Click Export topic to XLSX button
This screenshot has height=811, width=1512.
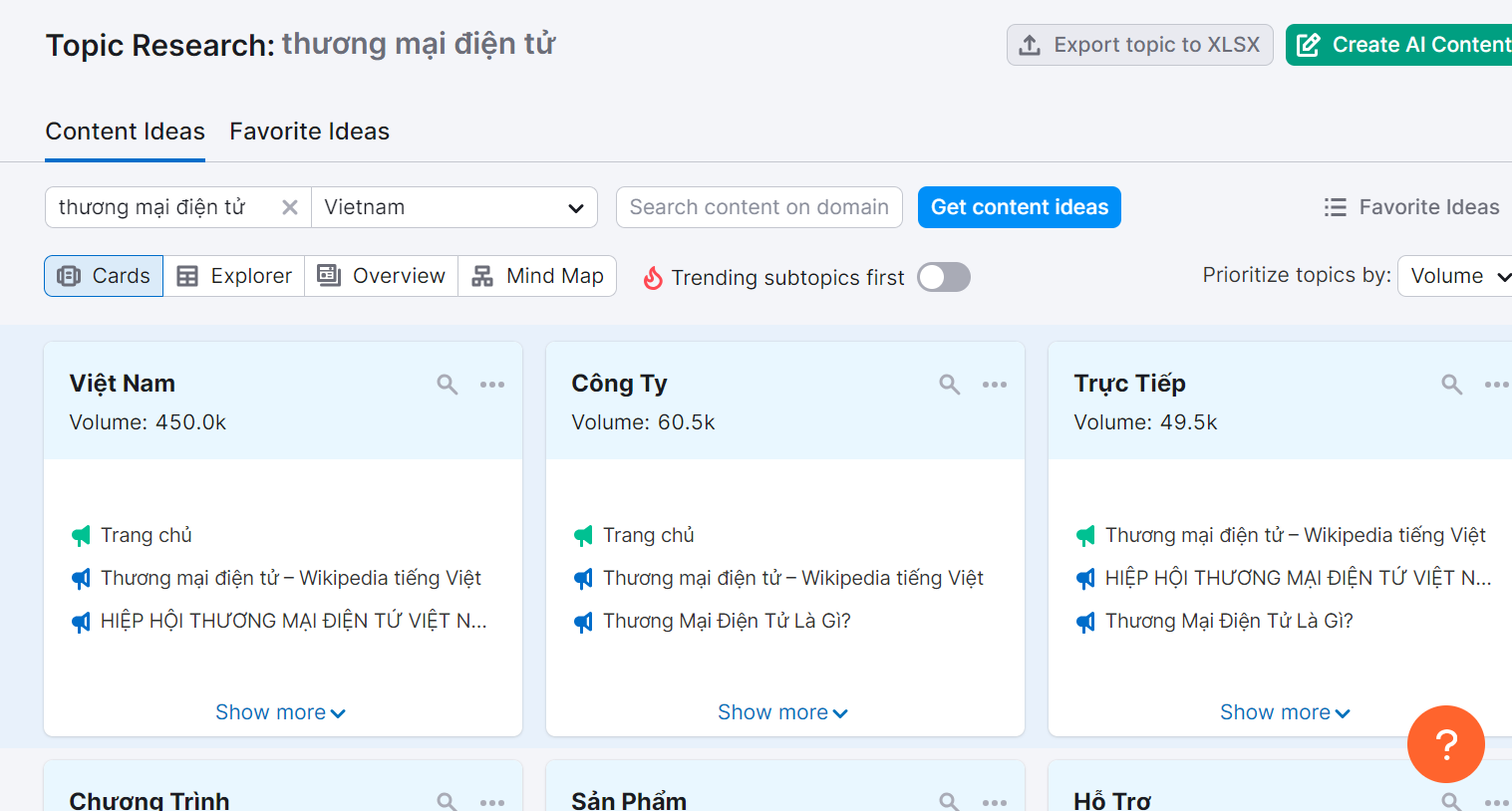(x=1140, y=45)
